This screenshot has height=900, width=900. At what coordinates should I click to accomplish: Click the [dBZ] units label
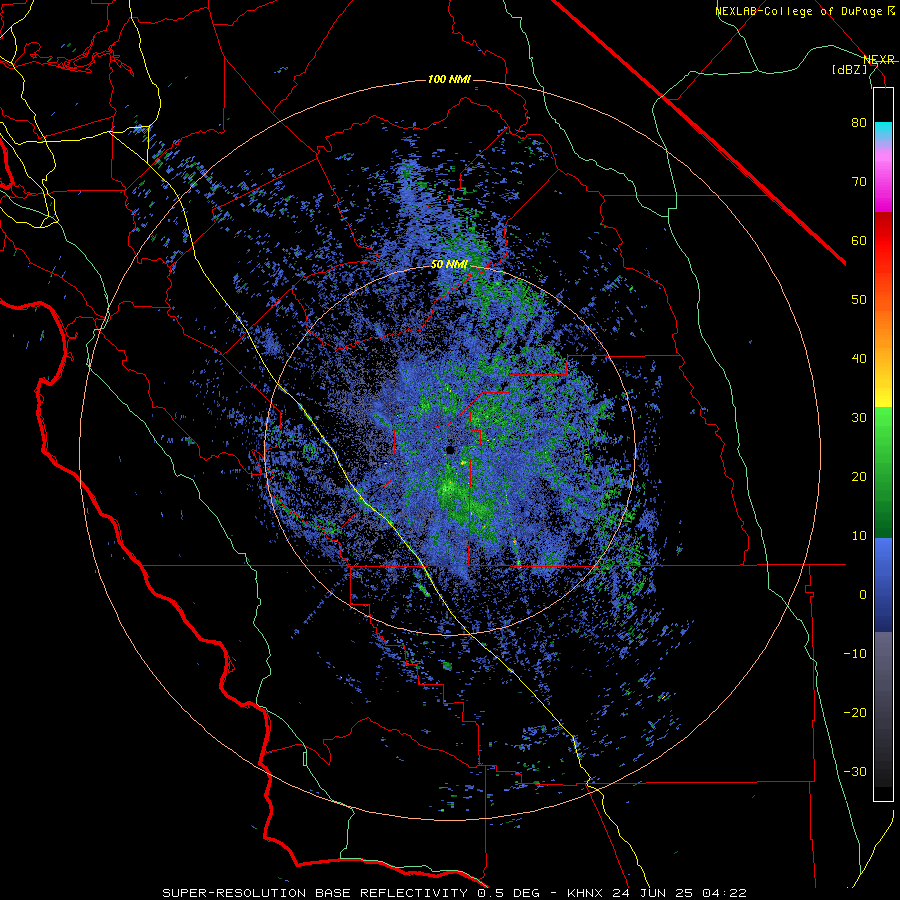point(849,69)
